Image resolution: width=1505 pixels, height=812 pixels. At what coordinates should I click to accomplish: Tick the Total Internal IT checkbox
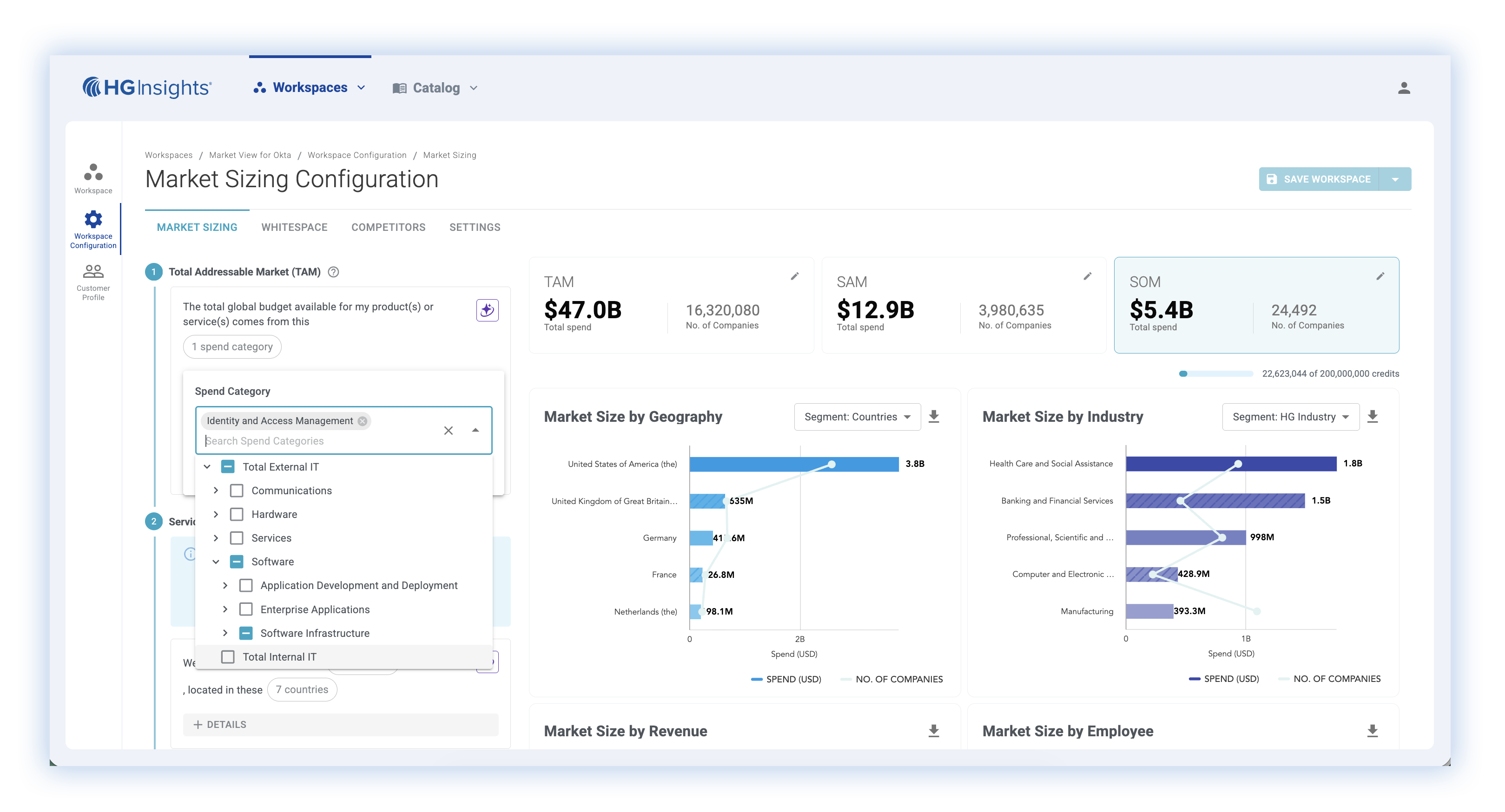[x=228, y=657]
